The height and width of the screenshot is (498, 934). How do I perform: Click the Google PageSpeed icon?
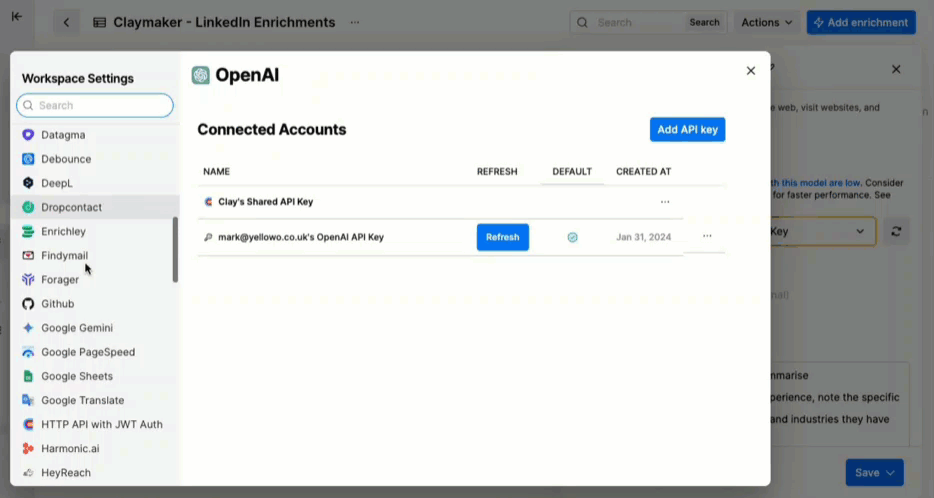[28, 352]
